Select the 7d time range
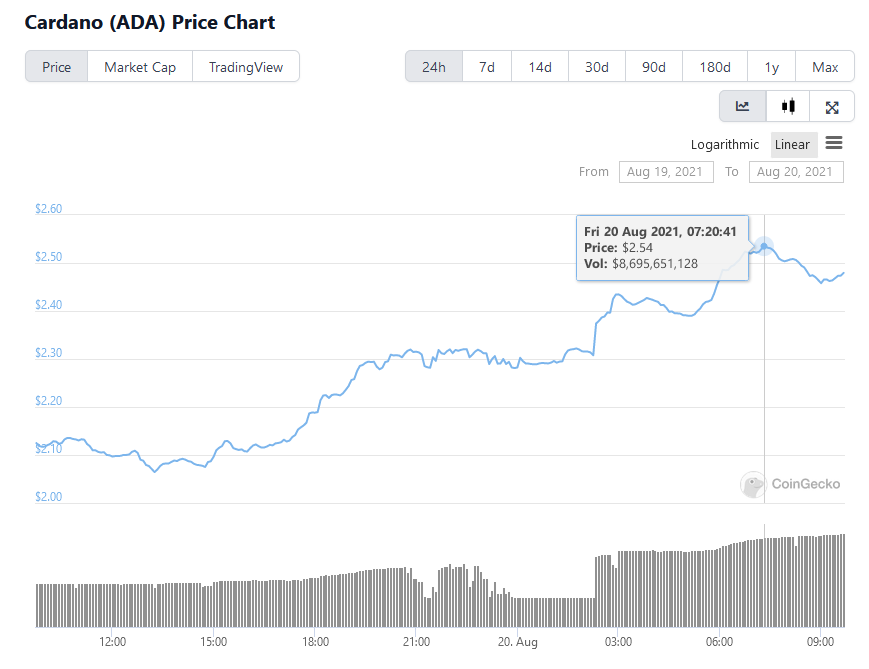This screenshot has width=869, height=669. tap(487, 67)
